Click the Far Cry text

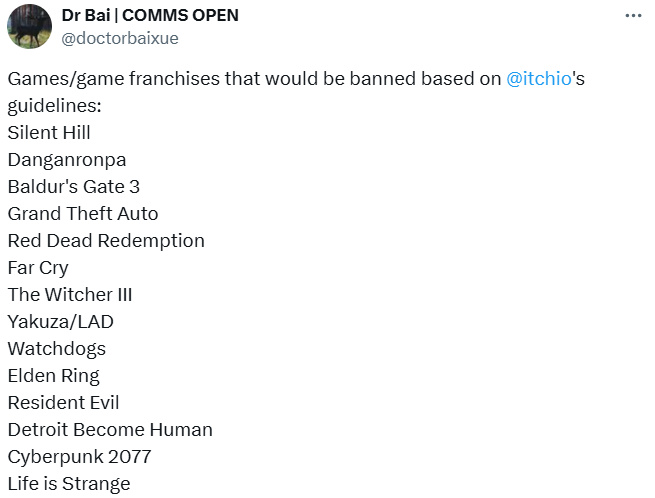tap(38, 268)
